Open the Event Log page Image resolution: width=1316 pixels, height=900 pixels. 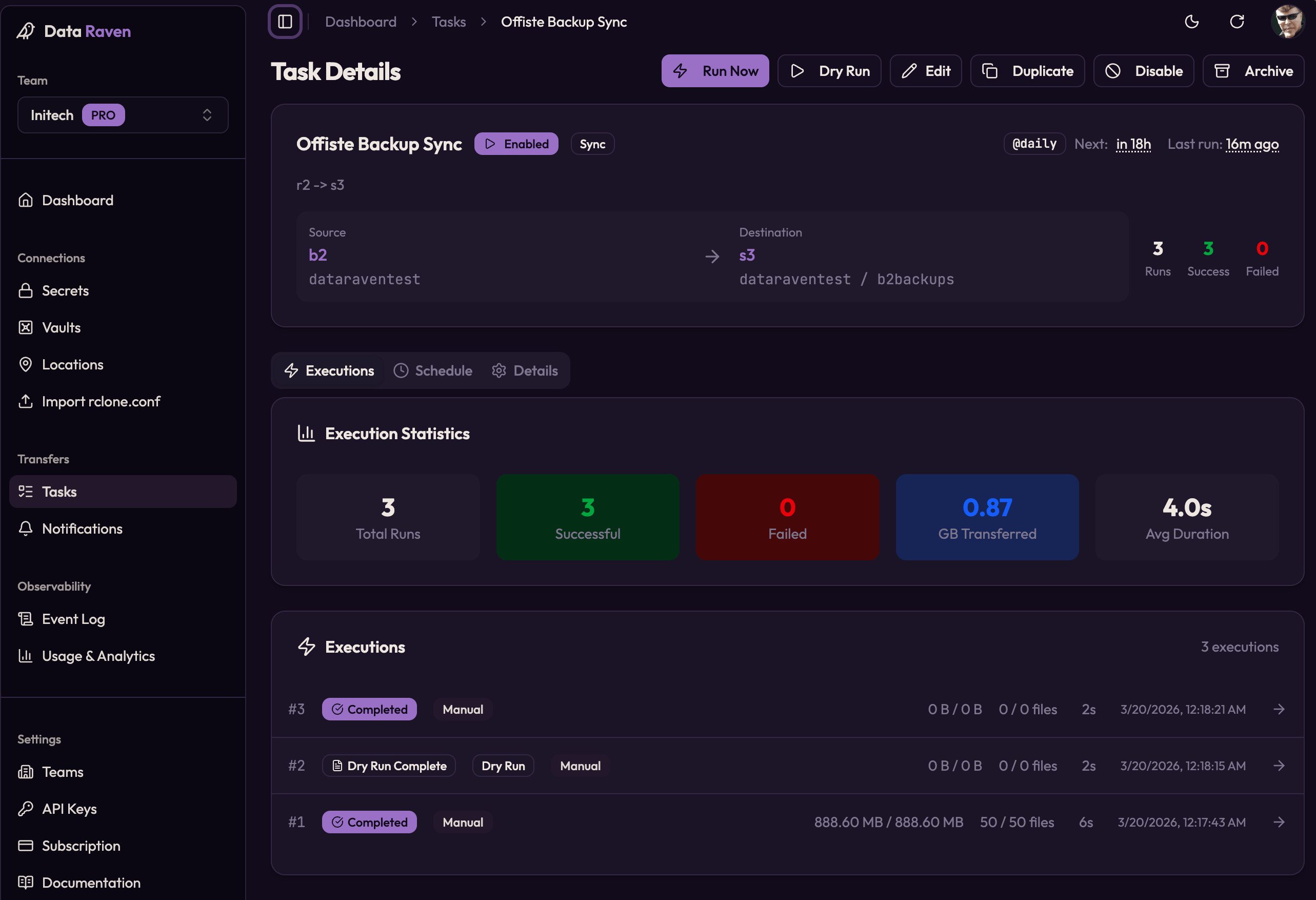(73, 618)
